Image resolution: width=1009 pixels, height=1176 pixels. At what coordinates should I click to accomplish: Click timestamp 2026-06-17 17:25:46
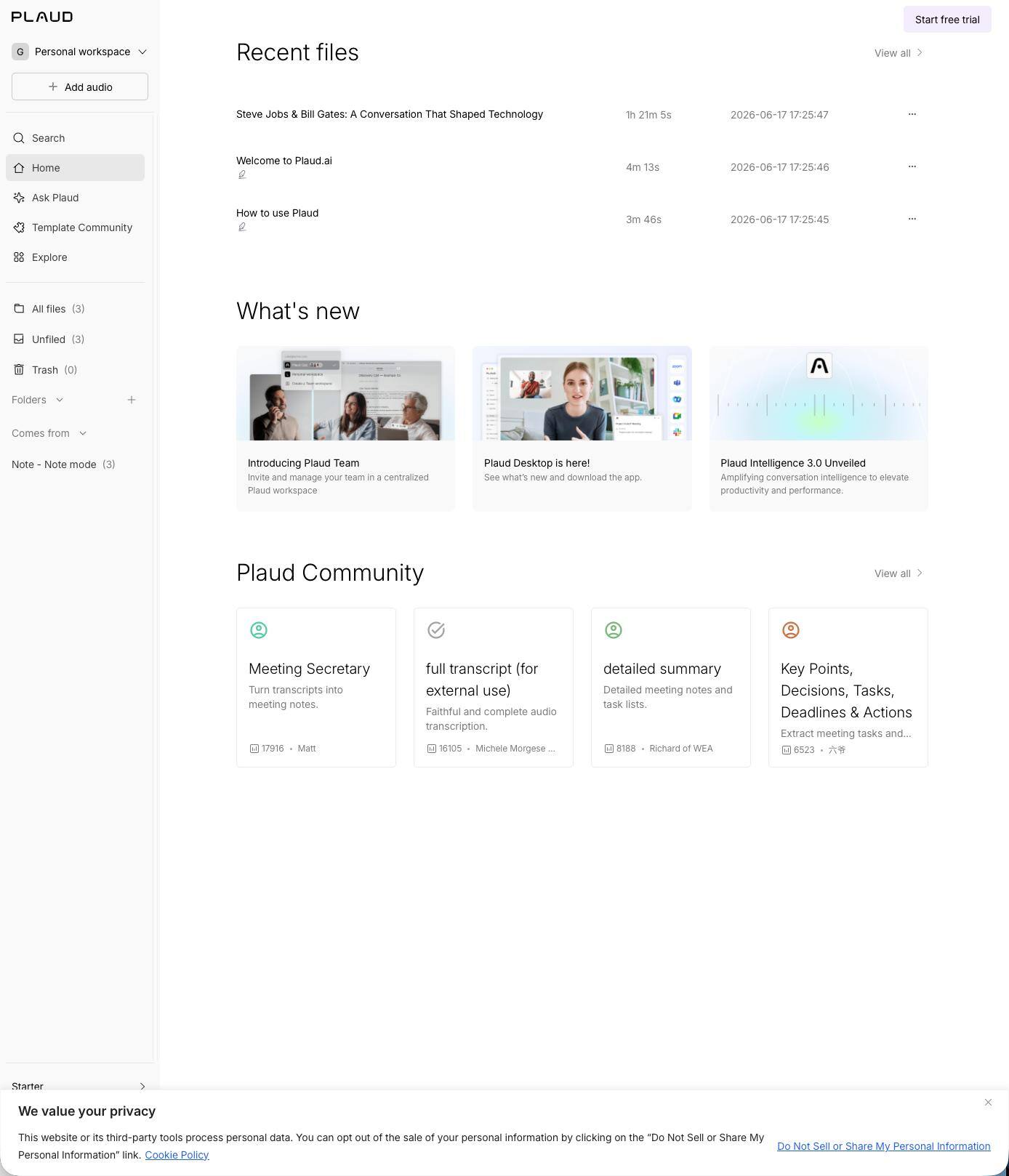click(779, 167)
